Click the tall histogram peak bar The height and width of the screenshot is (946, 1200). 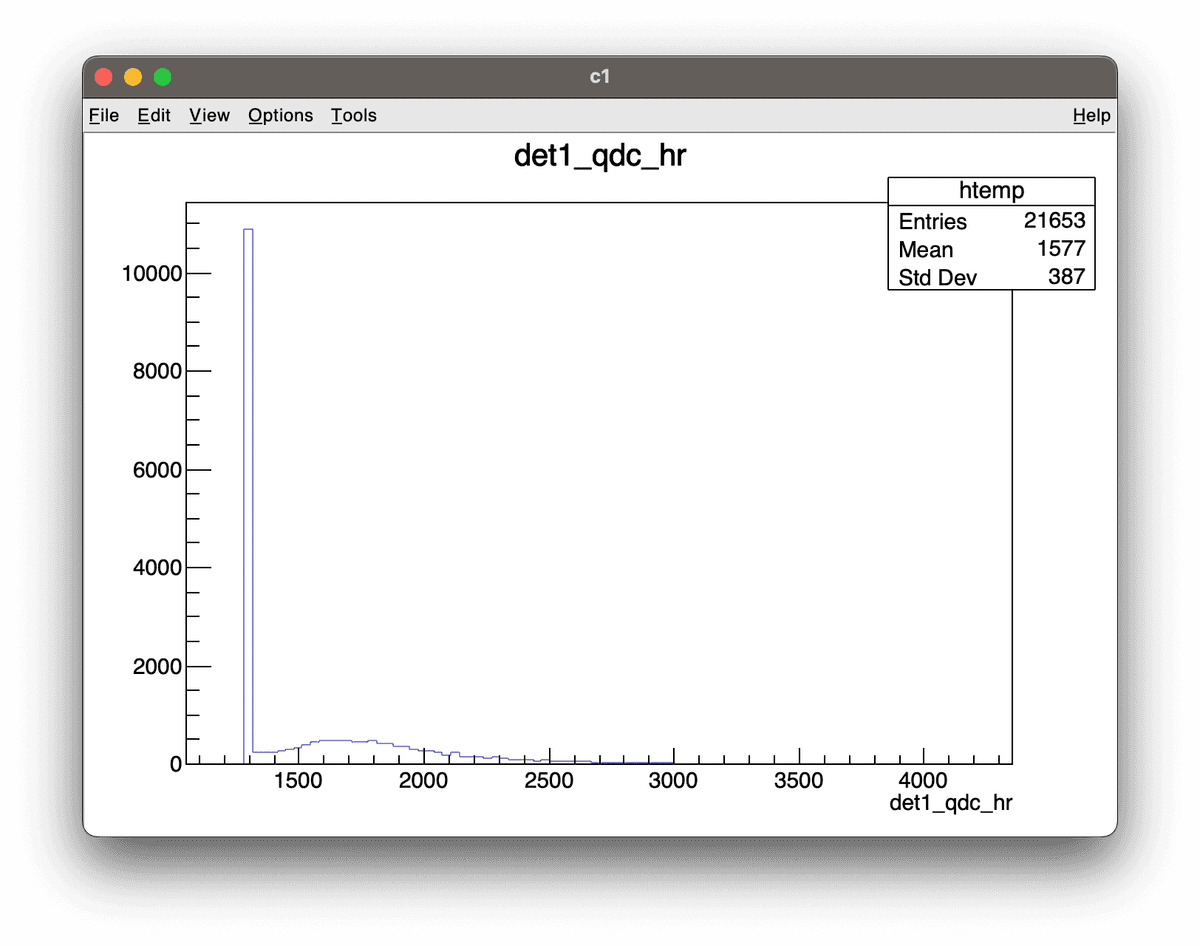(249, 496)
